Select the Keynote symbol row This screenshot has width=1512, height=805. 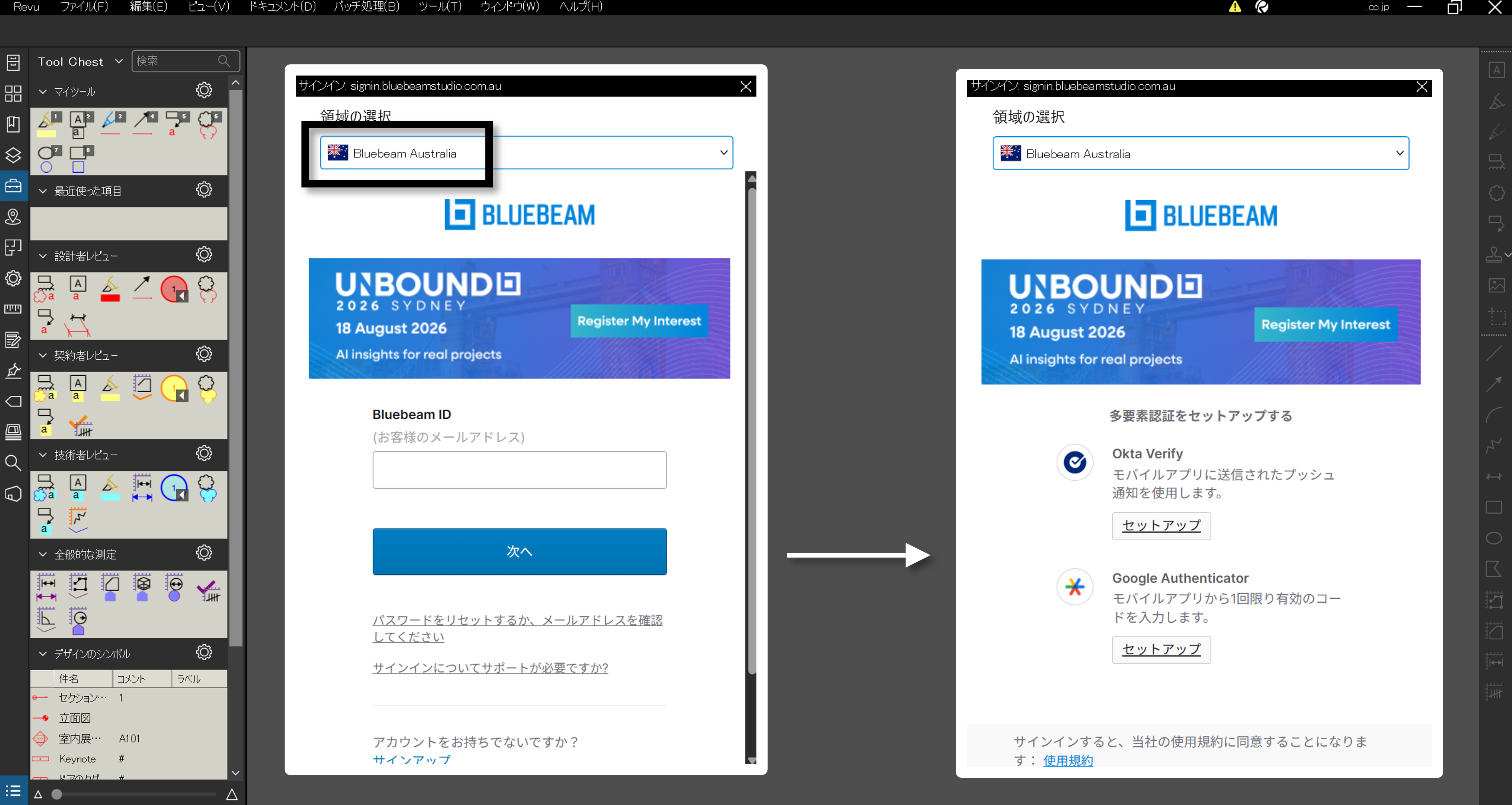coord(129,759)
